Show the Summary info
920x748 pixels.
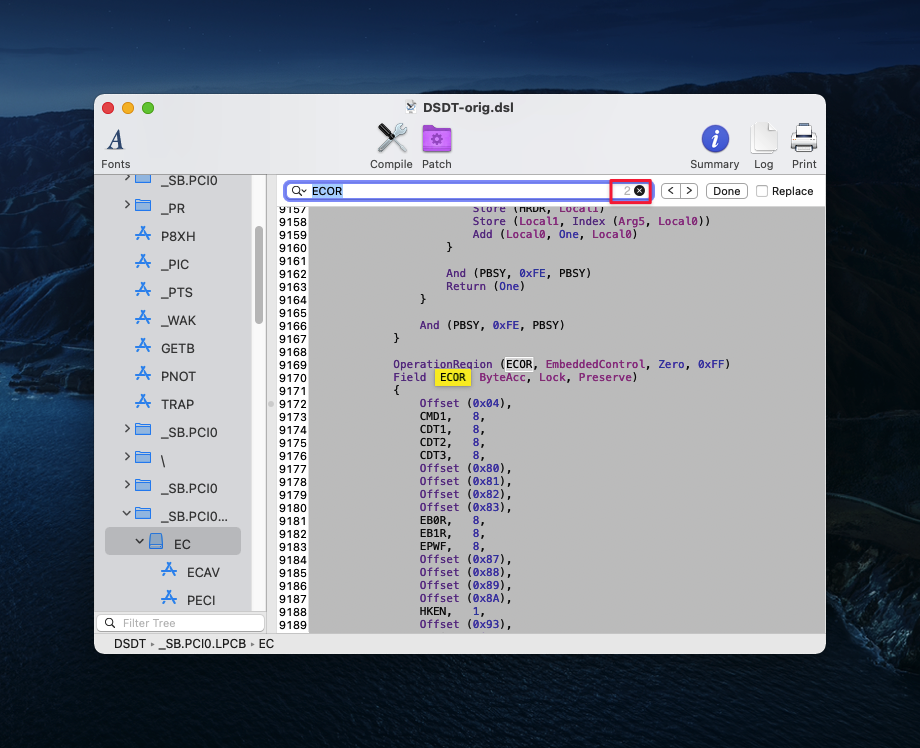pyautogui.click(x=714, y=146)
